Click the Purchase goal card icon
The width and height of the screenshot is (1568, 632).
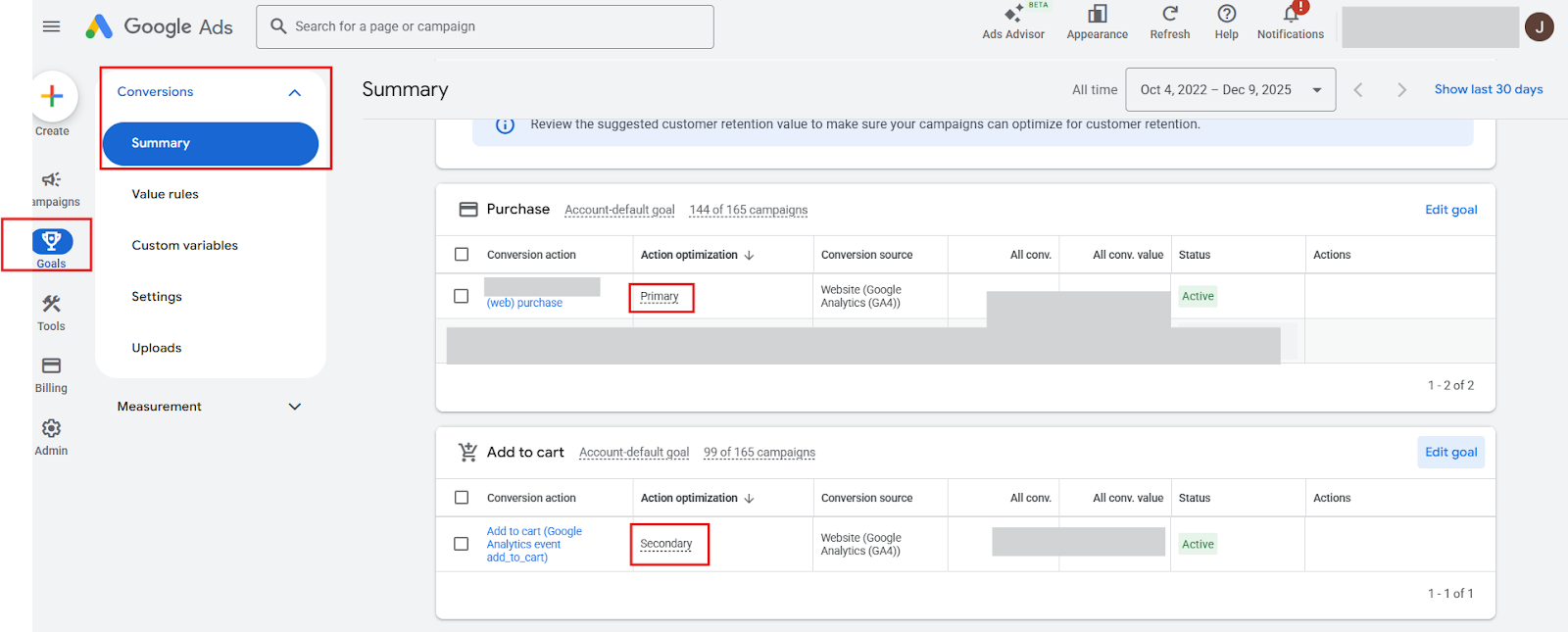[468, 210]
